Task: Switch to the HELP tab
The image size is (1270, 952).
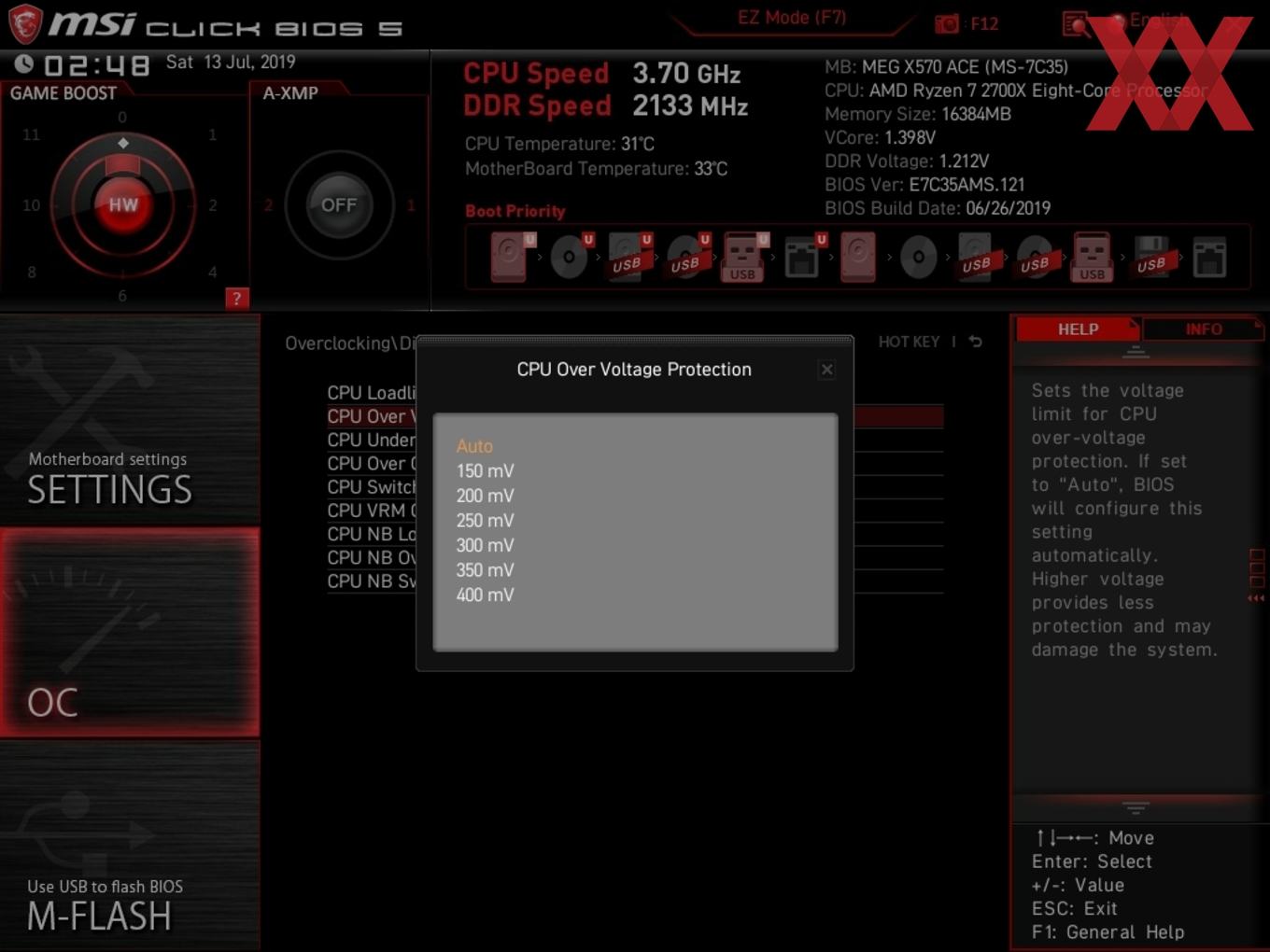Action: pyautogui.click(x=1078, y=329)
